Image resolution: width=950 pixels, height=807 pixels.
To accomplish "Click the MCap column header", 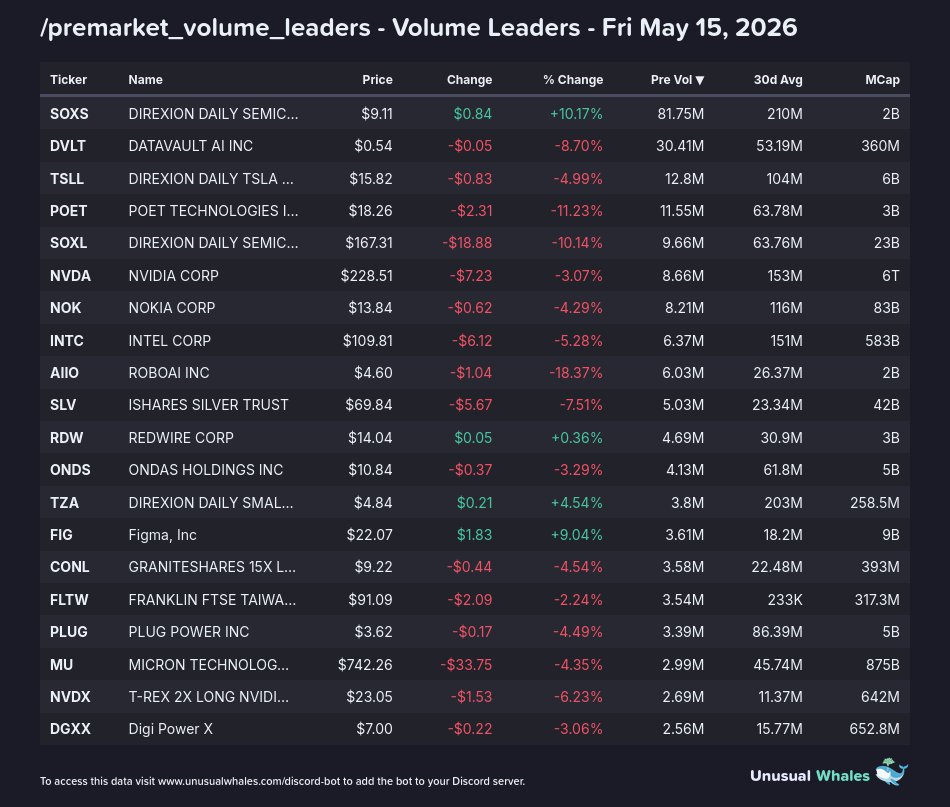I will click(882, 79).
